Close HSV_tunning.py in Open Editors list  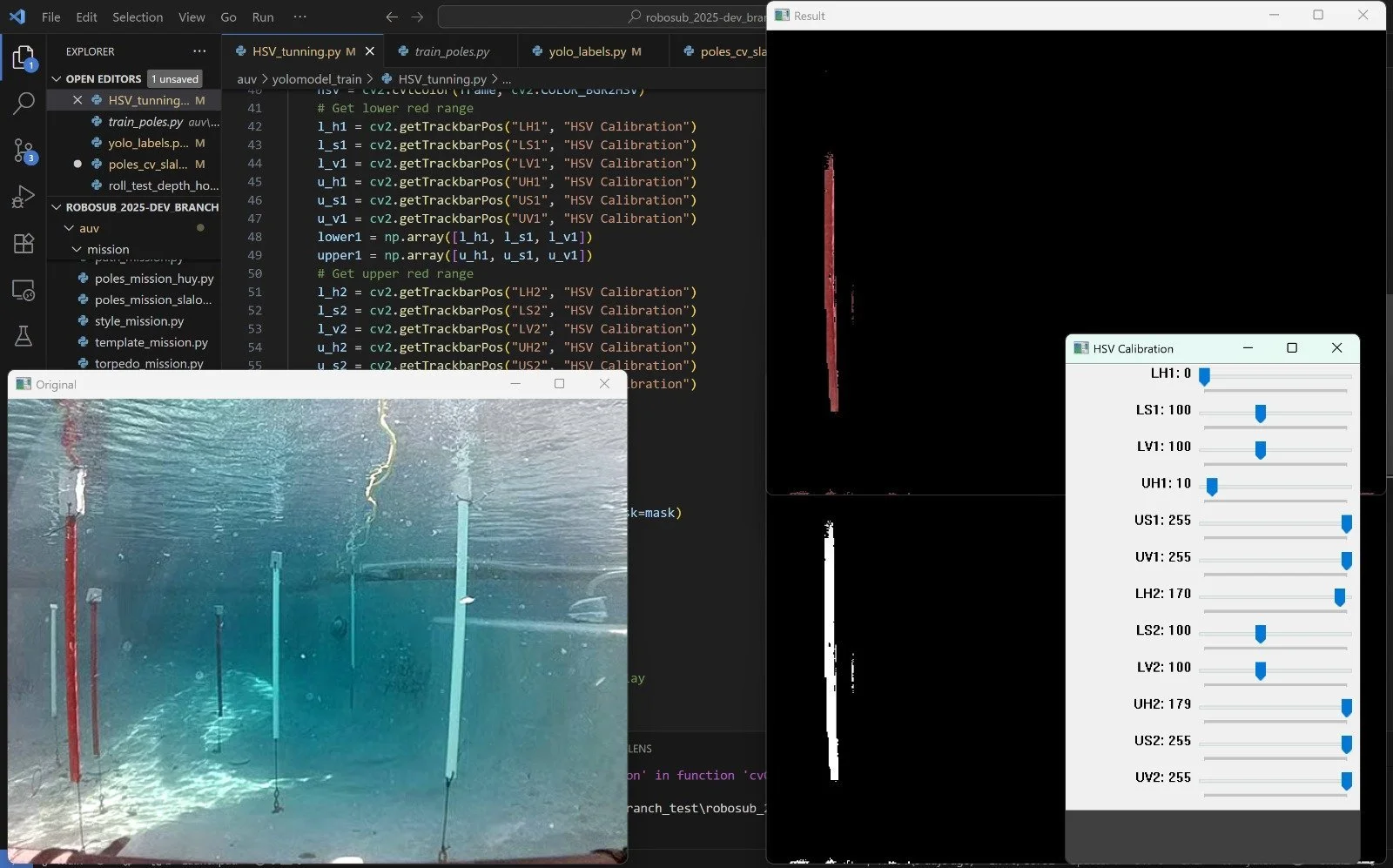pos(77,100)
